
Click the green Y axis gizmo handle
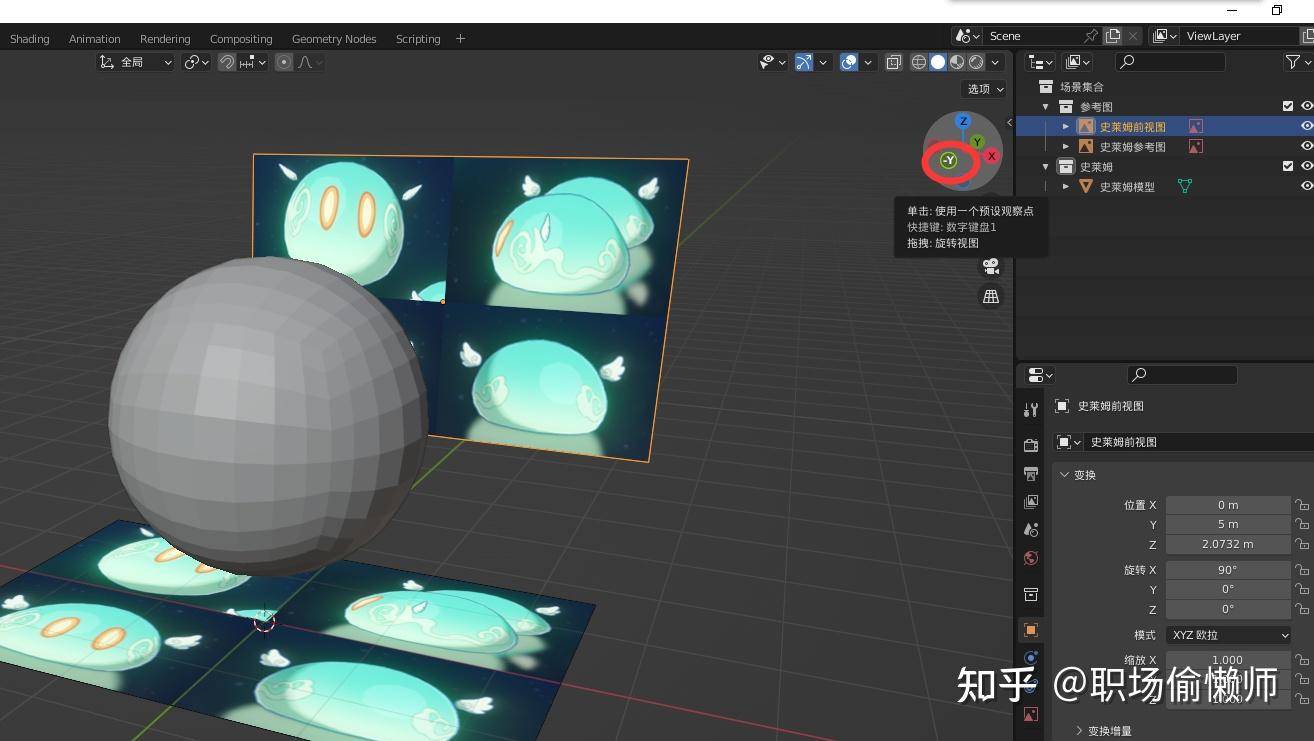977,142
